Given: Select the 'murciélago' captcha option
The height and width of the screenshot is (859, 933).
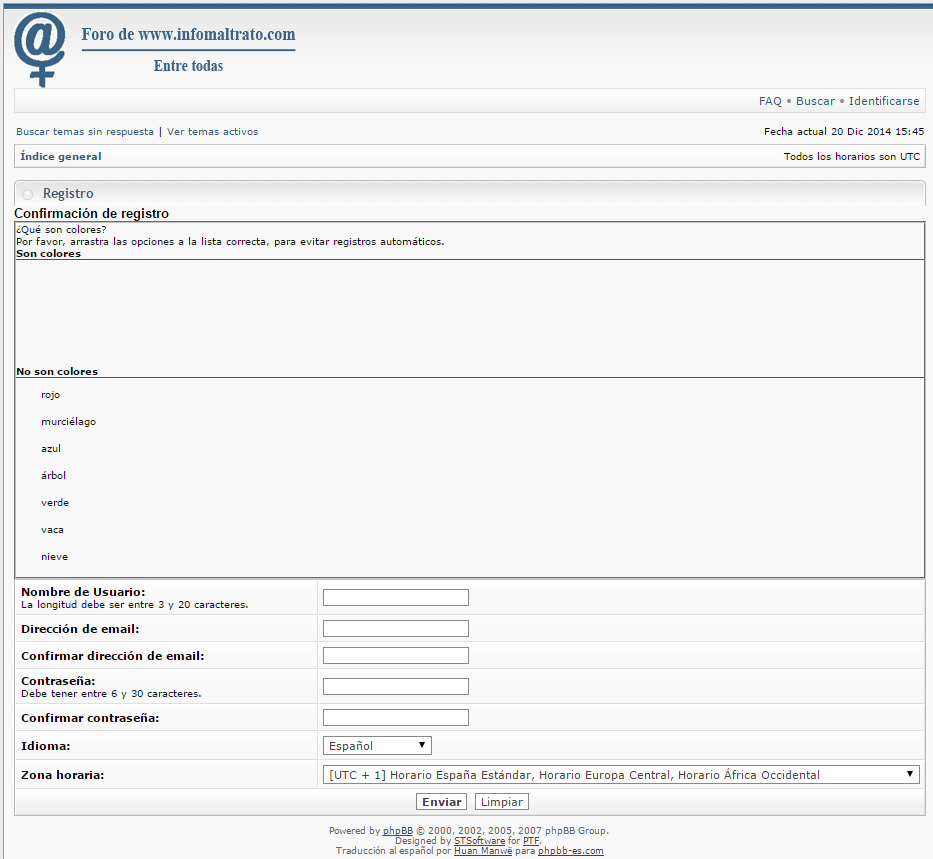Looking at the screenshot, I should tap(69, 422).
